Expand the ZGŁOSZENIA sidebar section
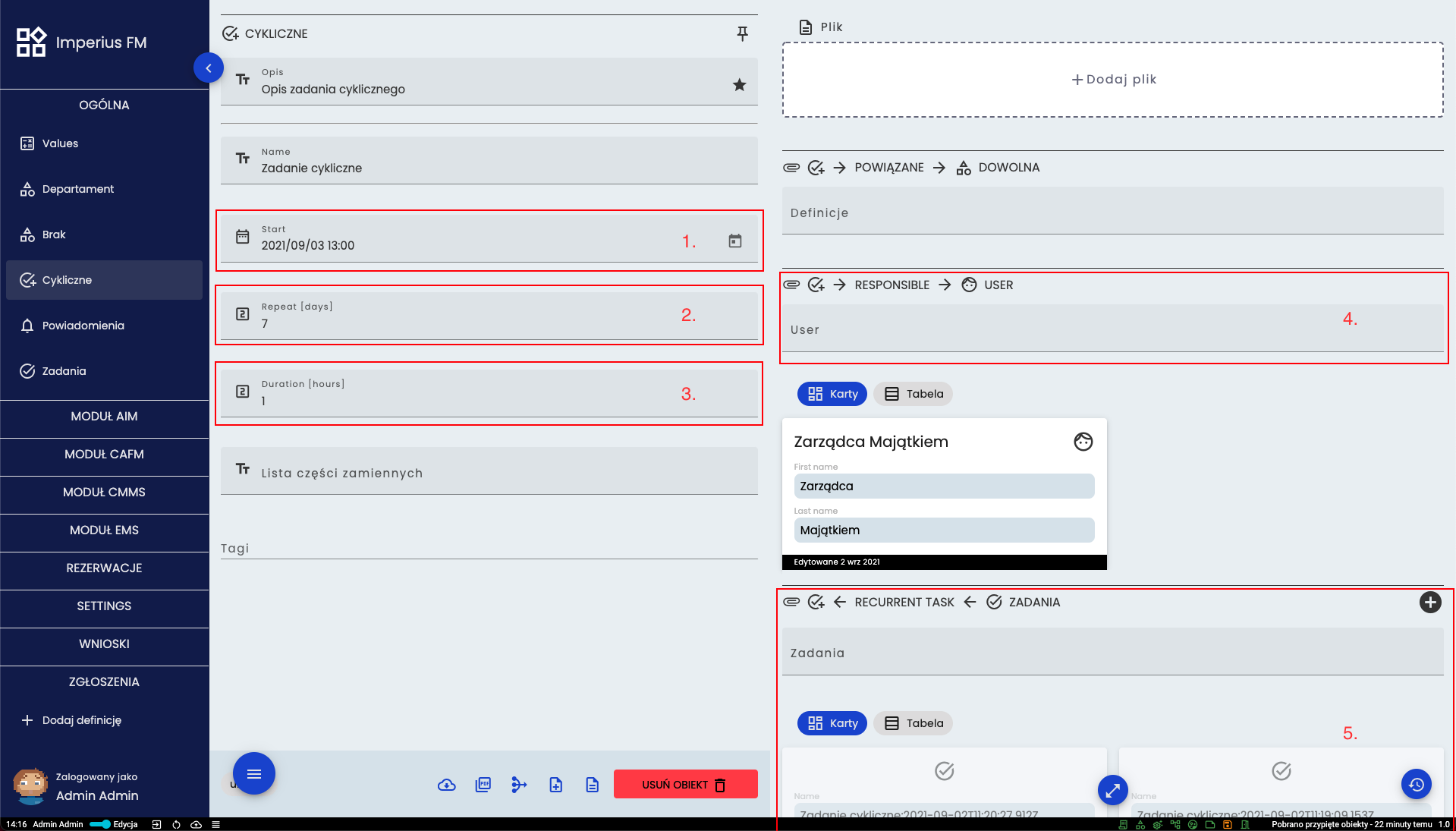Viewport: 1456px width, 831px height. [104, 682]
